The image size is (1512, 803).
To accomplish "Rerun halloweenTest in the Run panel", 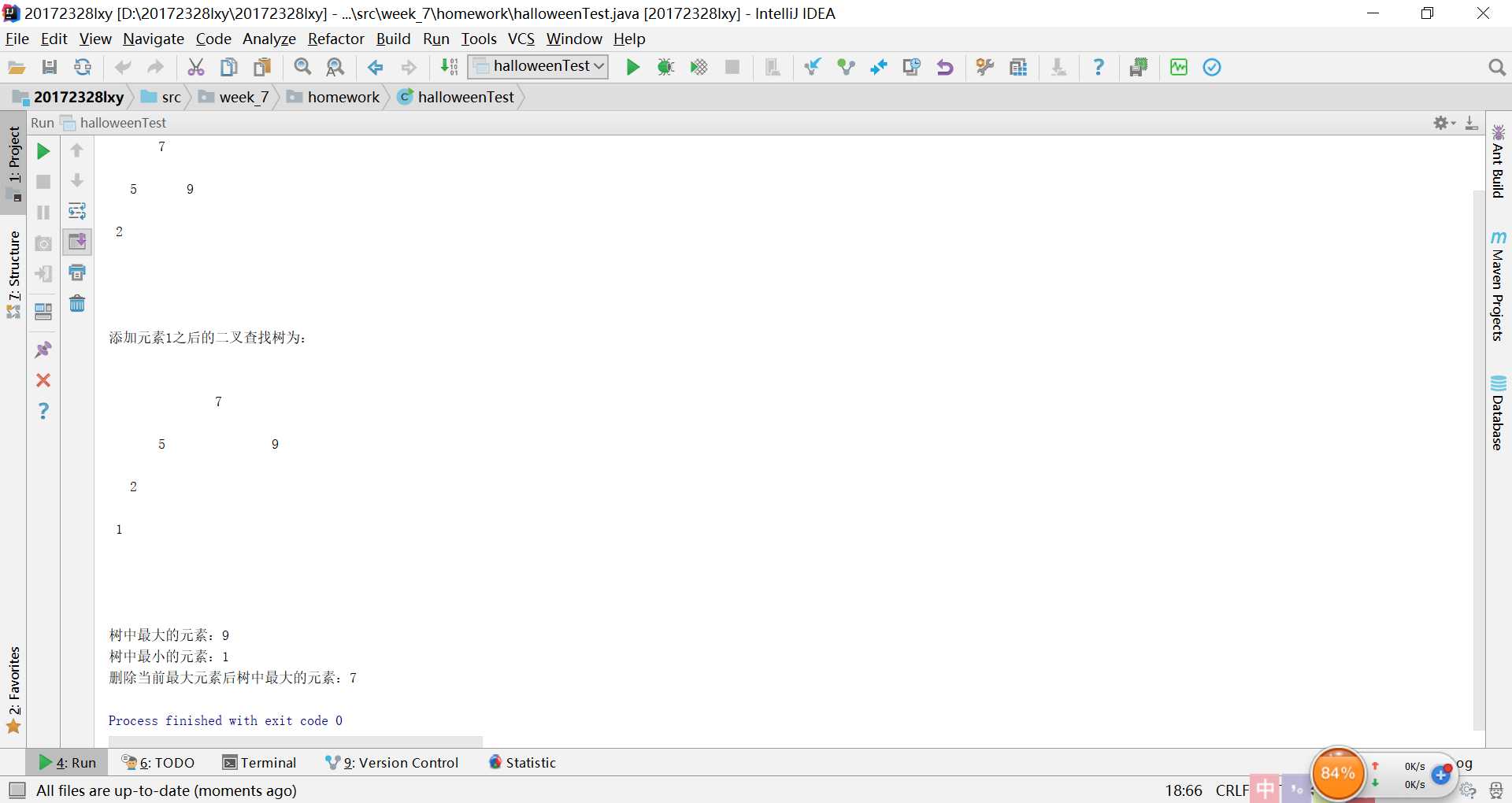I will (43, 151).
